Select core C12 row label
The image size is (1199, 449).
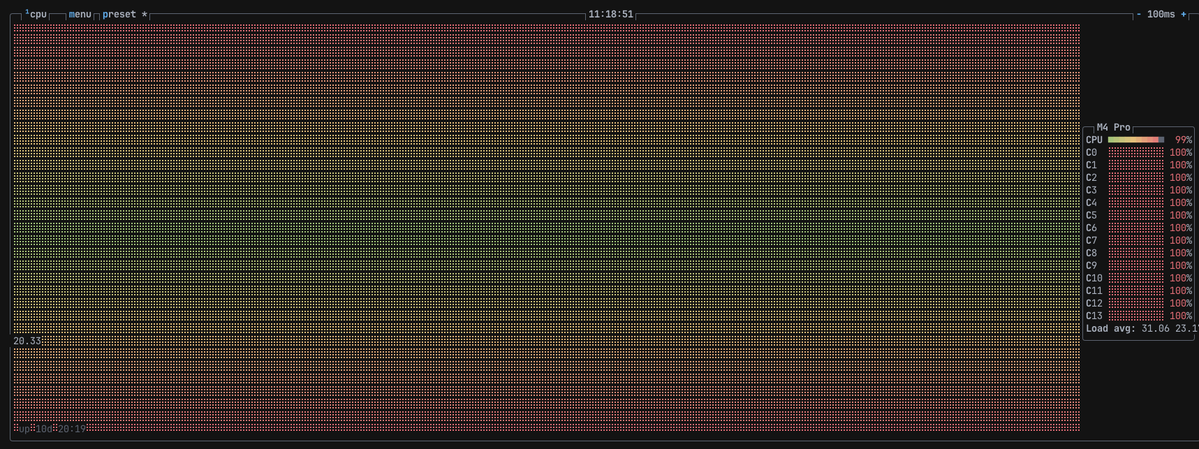click(1094, 303)
